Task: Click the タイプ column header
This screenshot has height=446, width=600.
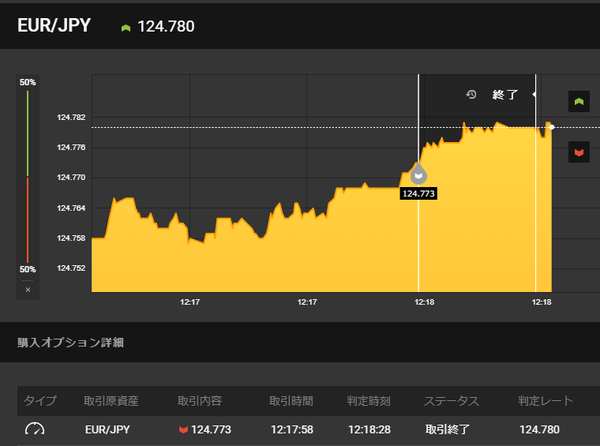Action: click(40, 400)
